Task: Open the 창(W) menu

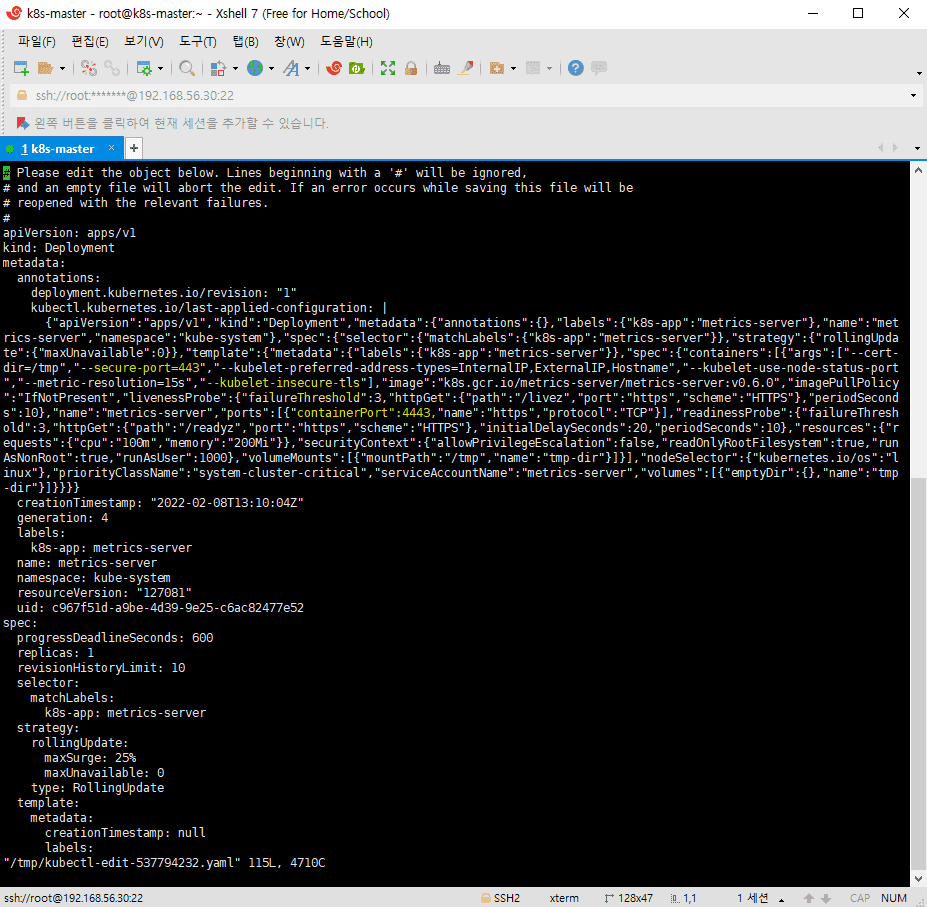Action: (289, 41)
